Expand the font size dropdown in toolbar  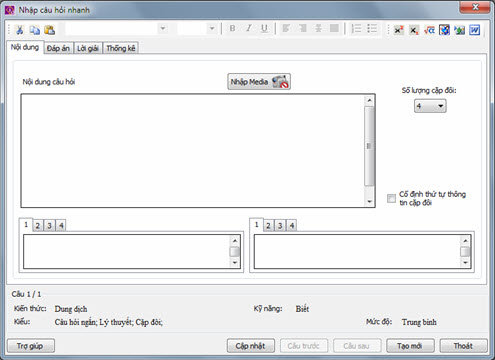(x=212, y=29)
